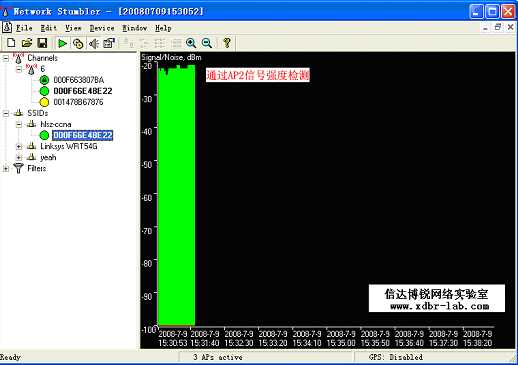
Task: Select 000F66E4BE22 under channel 6
Action: pyautogui.click(x=83, y=91)
